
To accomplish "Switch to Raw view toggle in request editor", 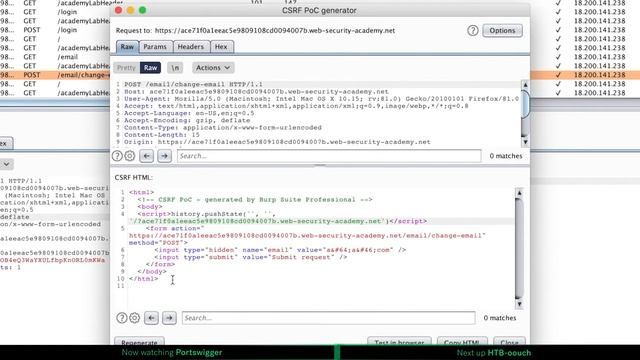I will point(151,68).
